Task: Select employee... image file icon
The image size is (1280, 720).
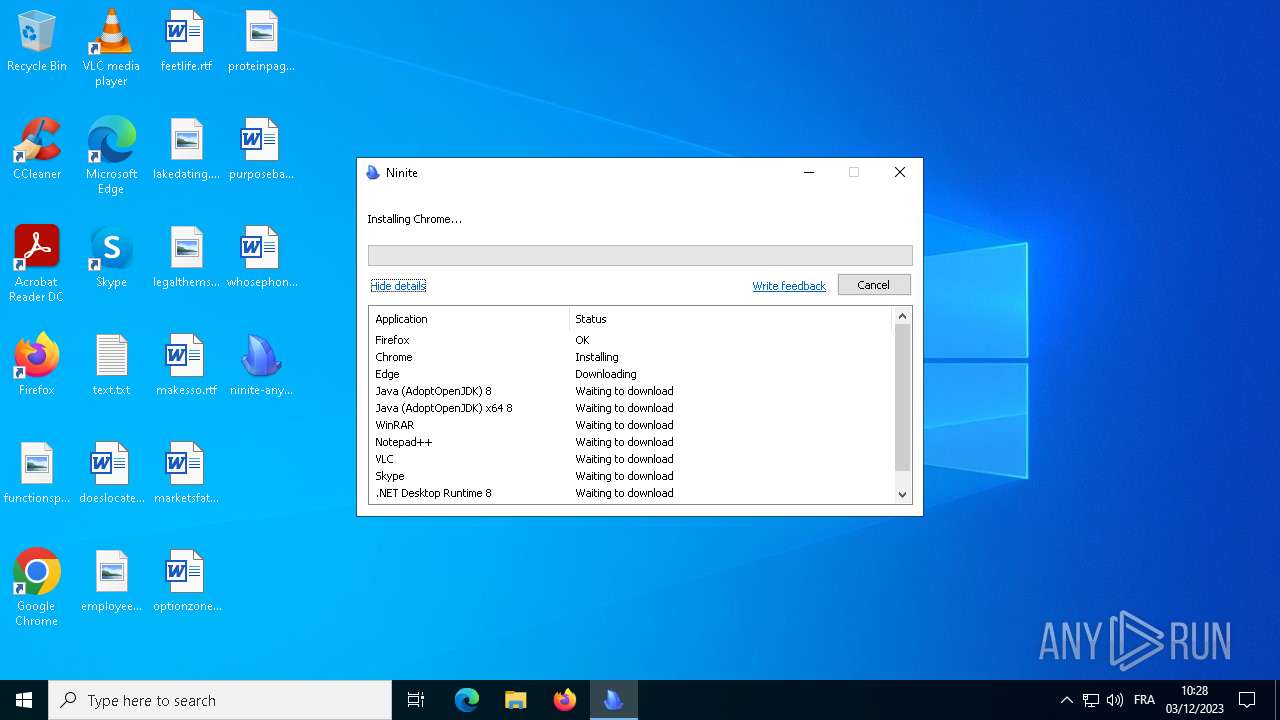Action: 111,582
